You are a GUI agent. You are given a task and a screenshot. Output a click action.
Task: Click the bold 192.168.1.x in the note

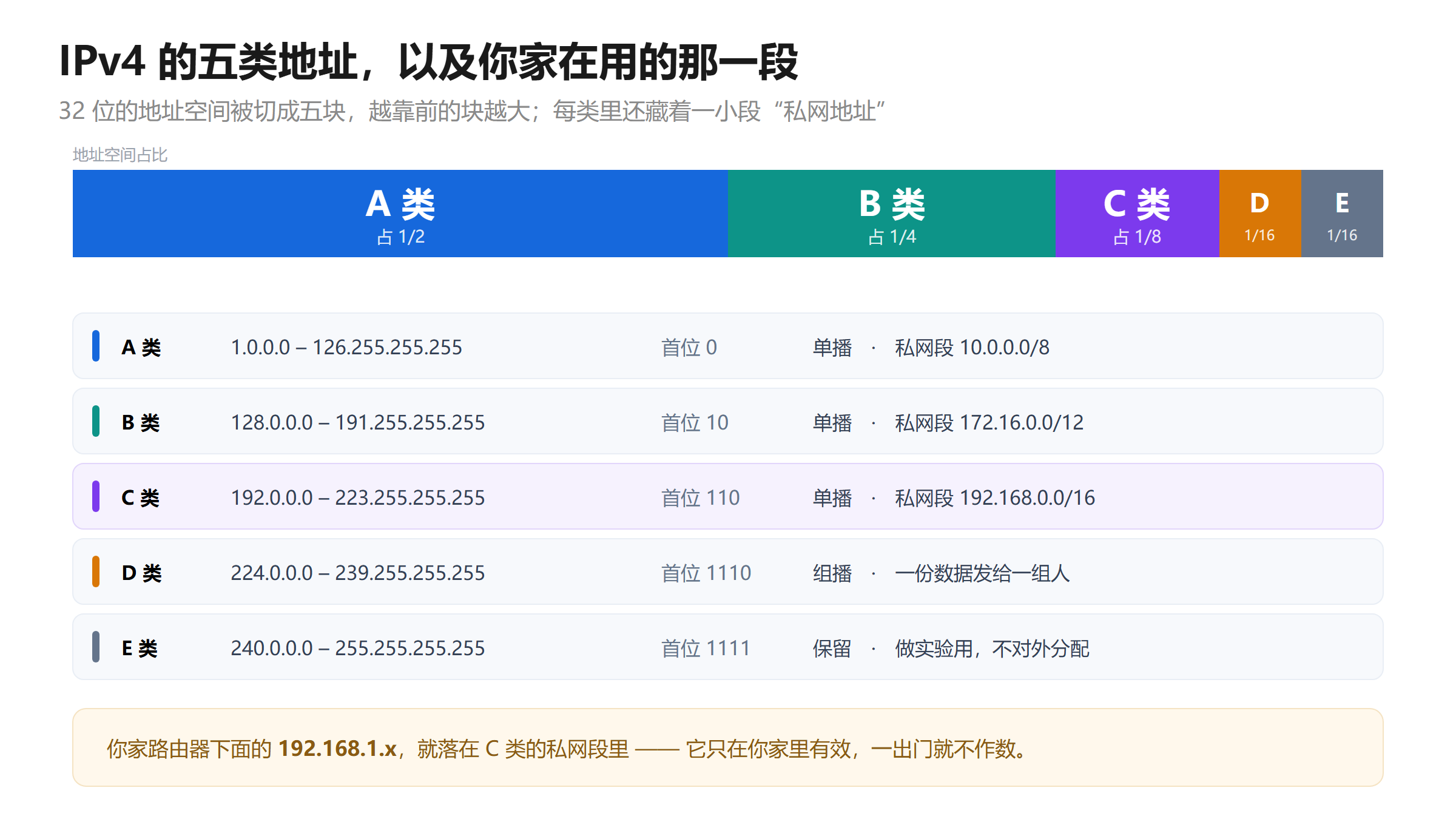coord(337,749)
